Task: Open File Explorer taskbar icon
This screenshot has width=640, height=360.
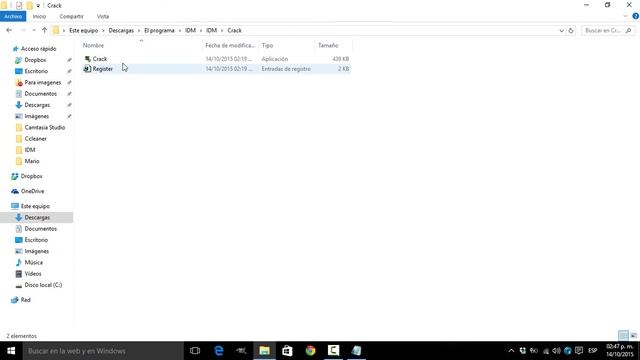Action: tap(264, 351)
